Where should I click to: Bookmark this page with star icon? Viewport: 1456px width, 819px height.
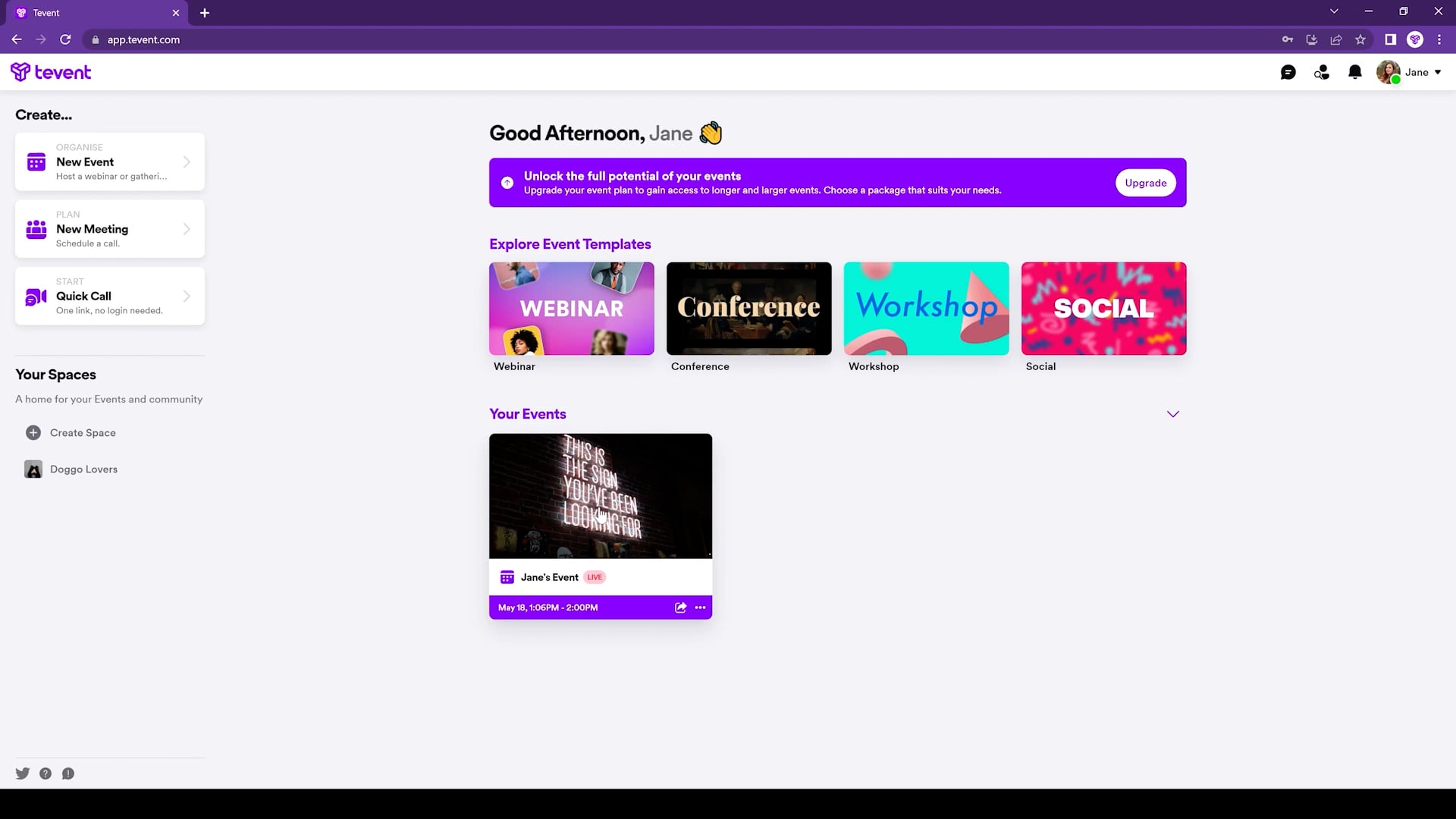pos(1360,39)
